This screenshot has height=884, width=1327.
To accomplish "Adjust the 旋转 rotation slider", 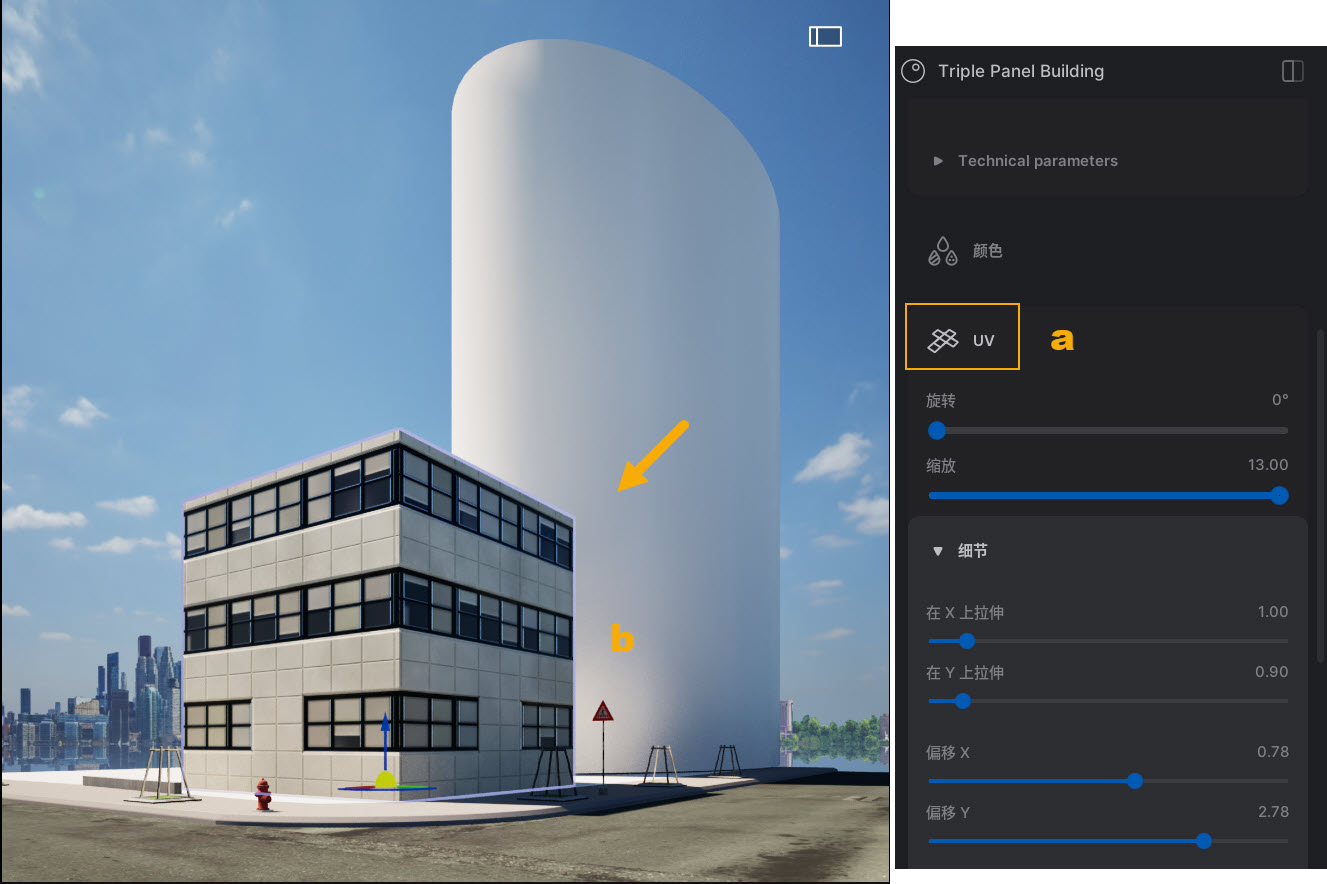I will [x=1108, y=431].
